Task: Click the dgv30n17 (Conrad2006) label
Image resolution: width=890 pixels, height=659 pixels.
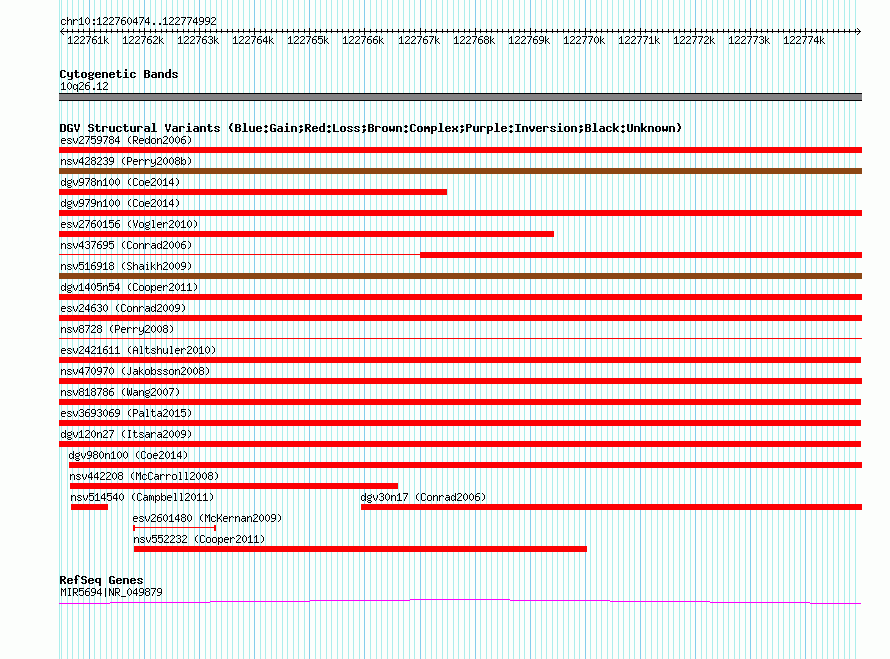Action: tap(423, 497)
